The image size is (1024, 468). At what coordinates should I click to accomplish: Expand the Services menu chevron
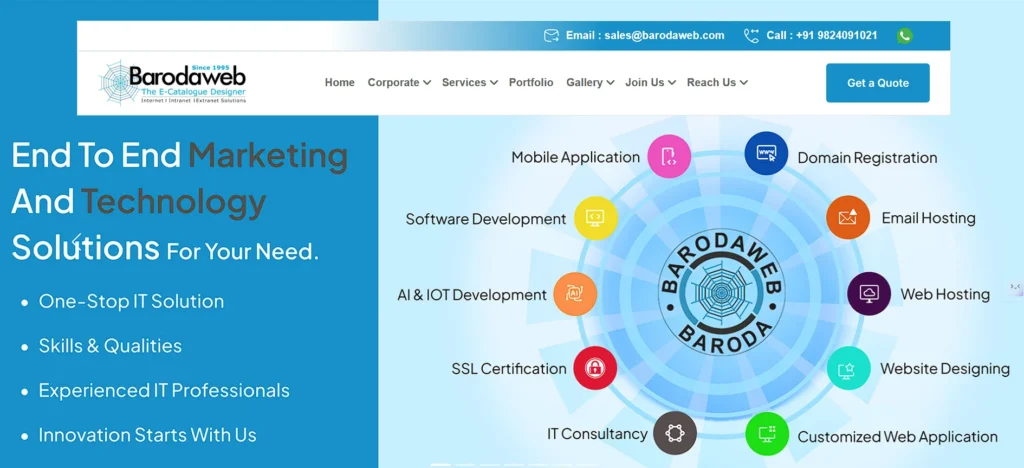coord(494,83)
